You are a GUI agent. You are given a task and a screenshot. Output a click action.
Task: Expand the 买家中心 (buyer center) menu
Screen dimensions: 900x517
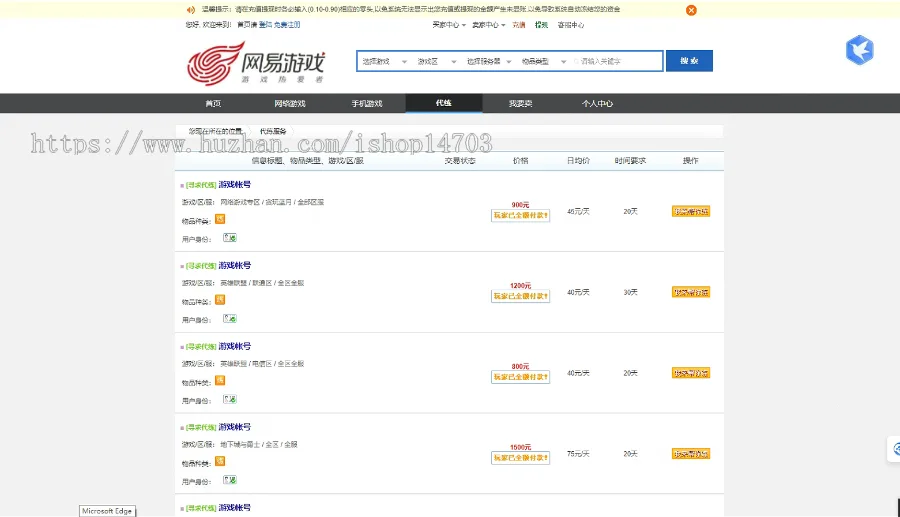tap(448, 25)
